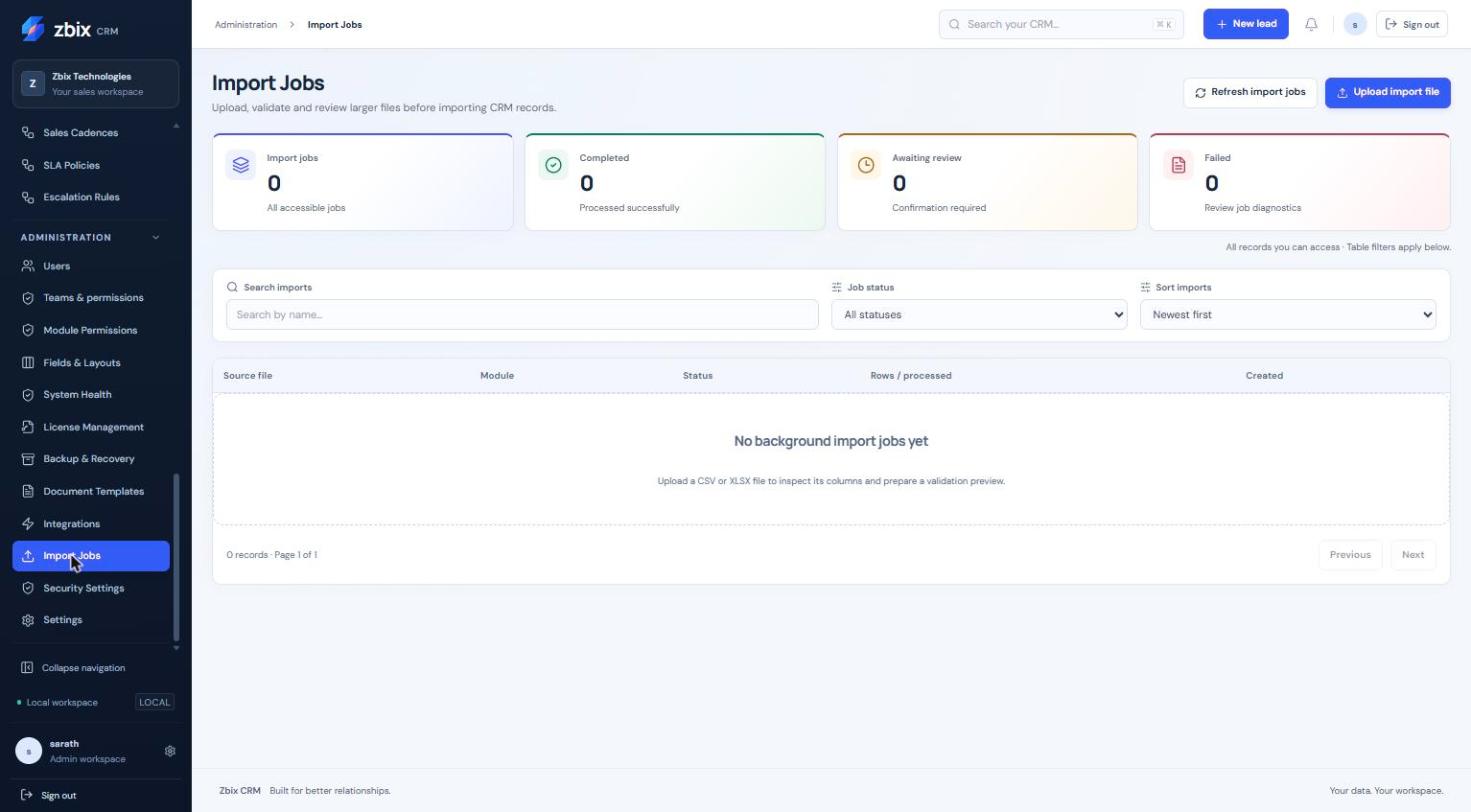Viewport: 1471px width, 812px height.
Task: Click the Sort imports filter icon
Action: click(1145, 287)
